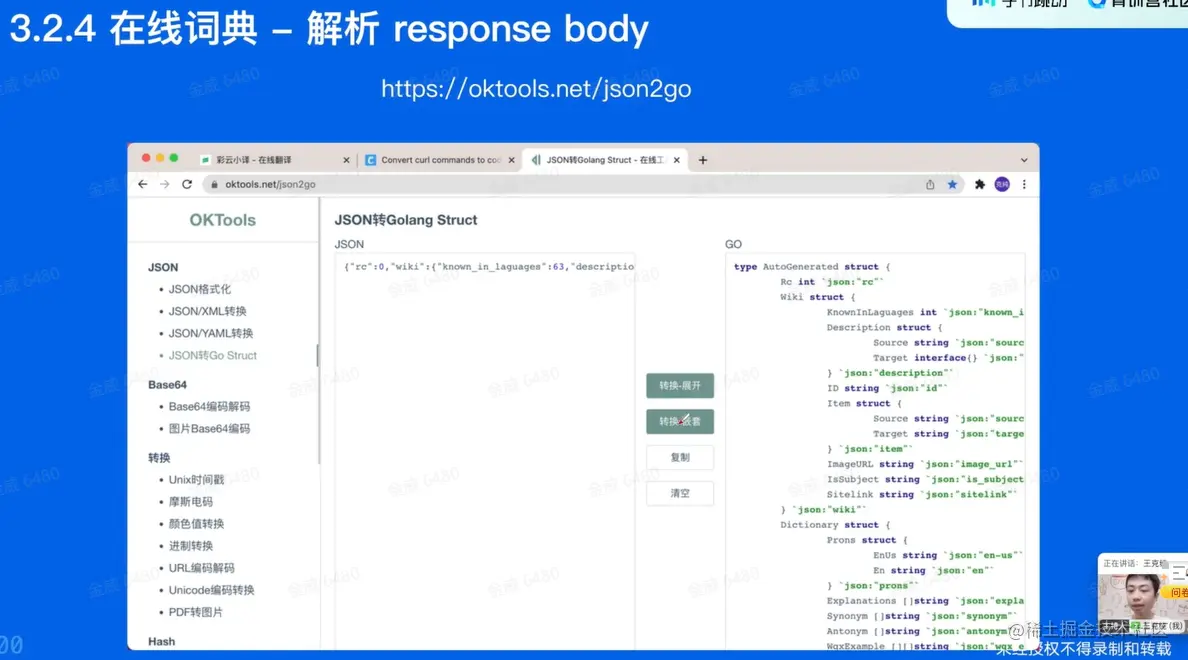Click the 转换-展开 button
The image size is (1188, 660).
click(680, 385)
